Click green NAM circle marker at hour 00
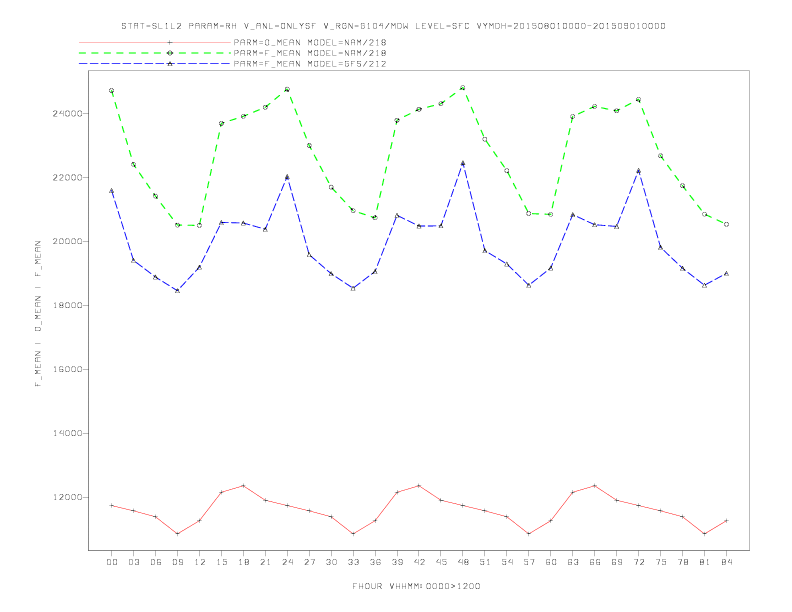Screen dimensions: 792x612 click(112, 91)
